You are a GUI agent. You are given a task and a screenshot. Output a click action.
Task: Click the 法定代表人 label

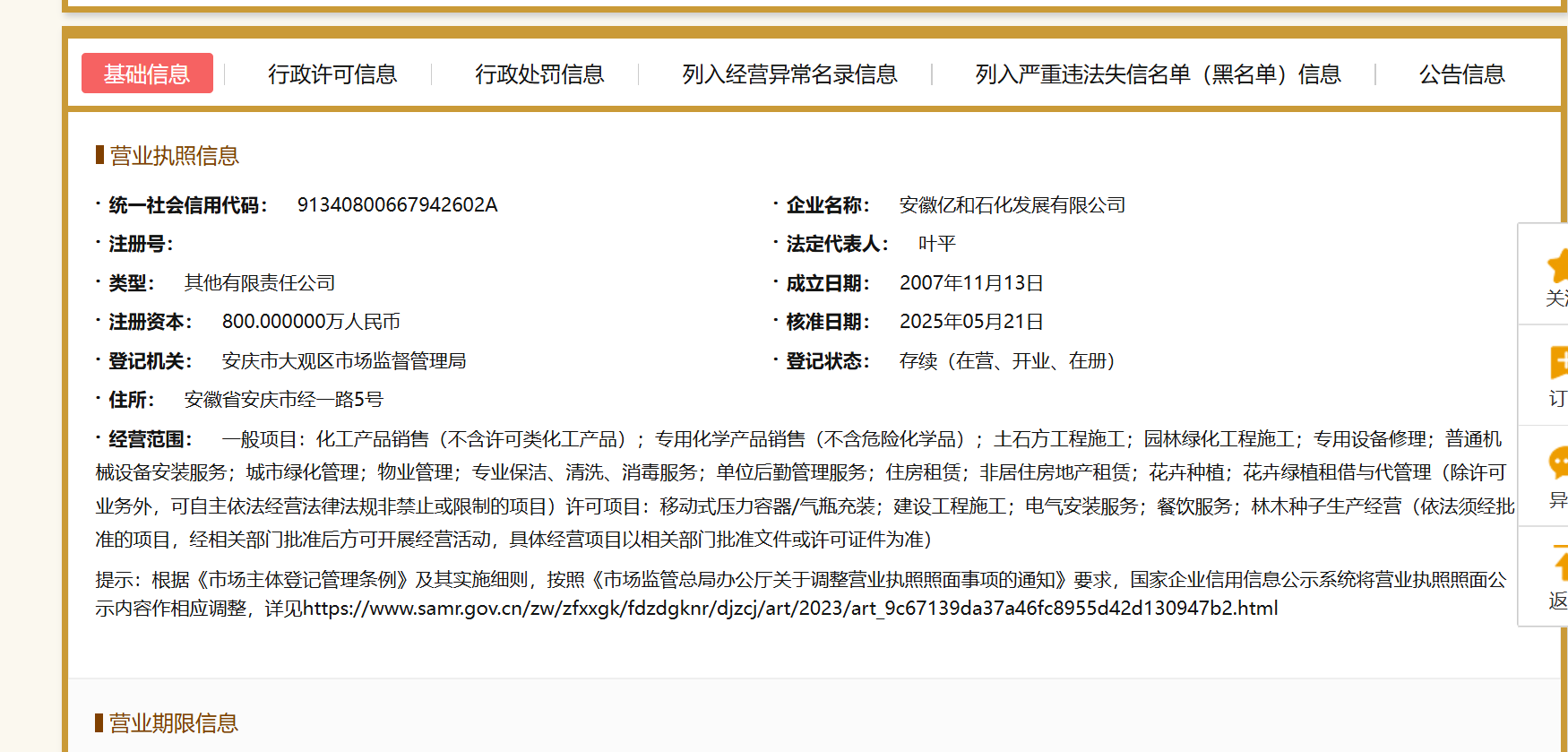(838, 244)
